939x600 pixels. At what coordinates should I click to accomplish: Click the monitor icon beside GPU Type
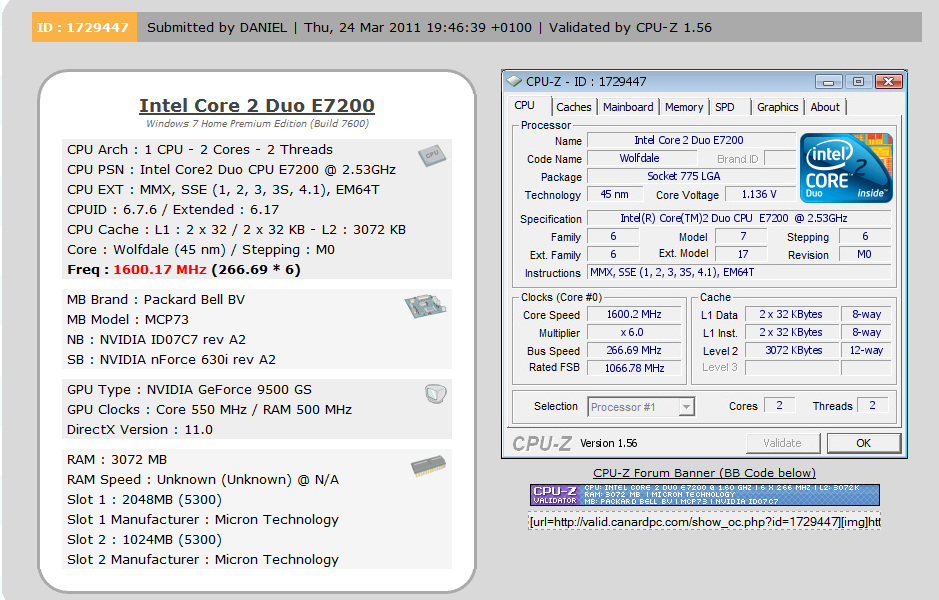435,393
